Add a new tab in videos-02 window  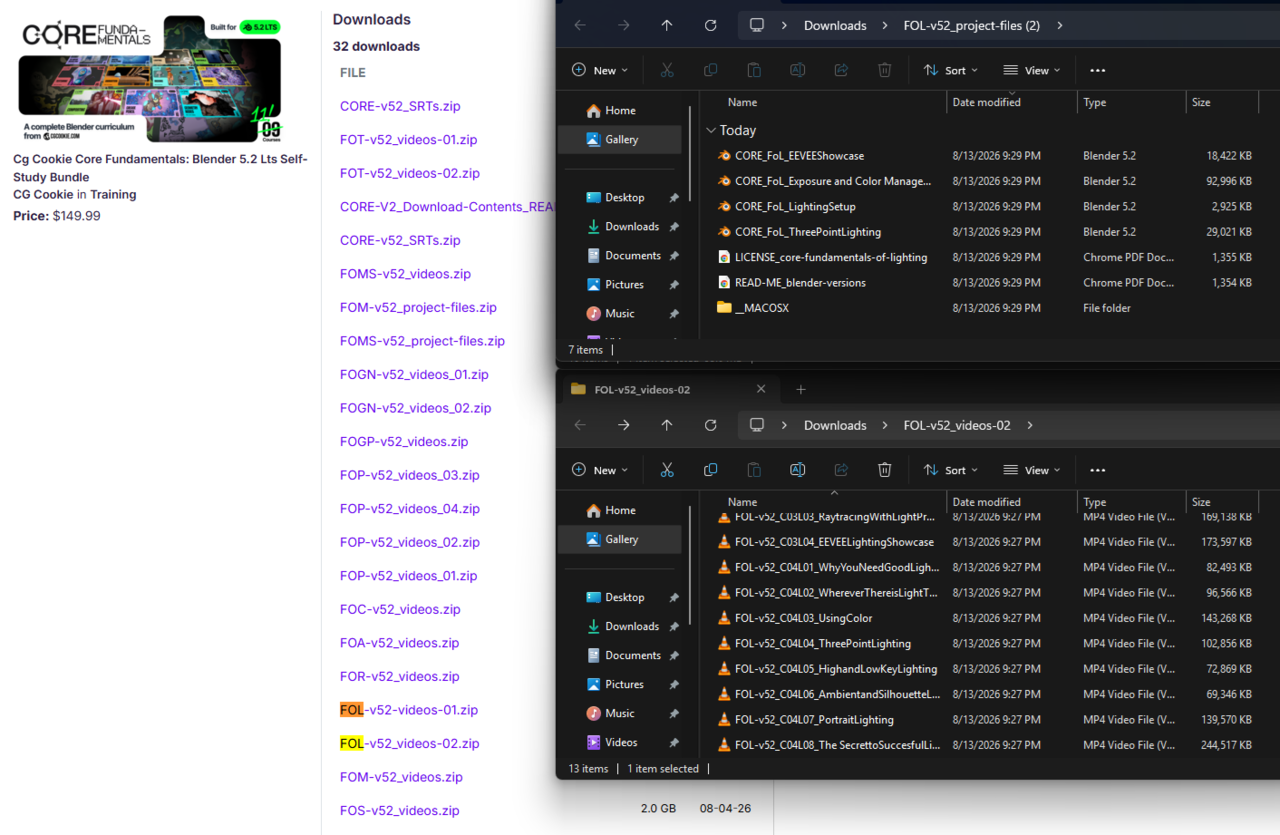point(800,390)
